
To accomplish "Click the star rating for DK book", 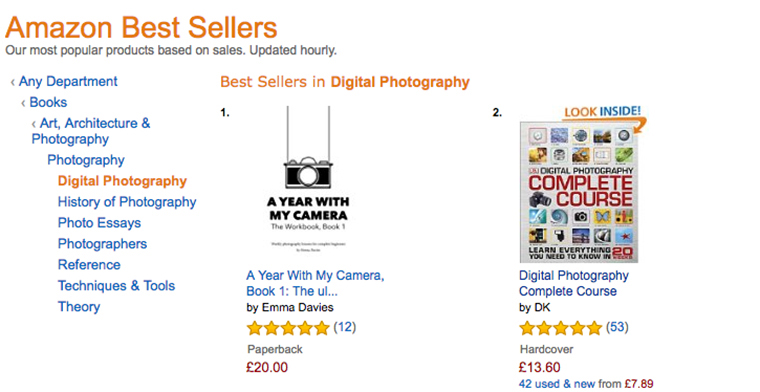I will click(x=560, y=328).
